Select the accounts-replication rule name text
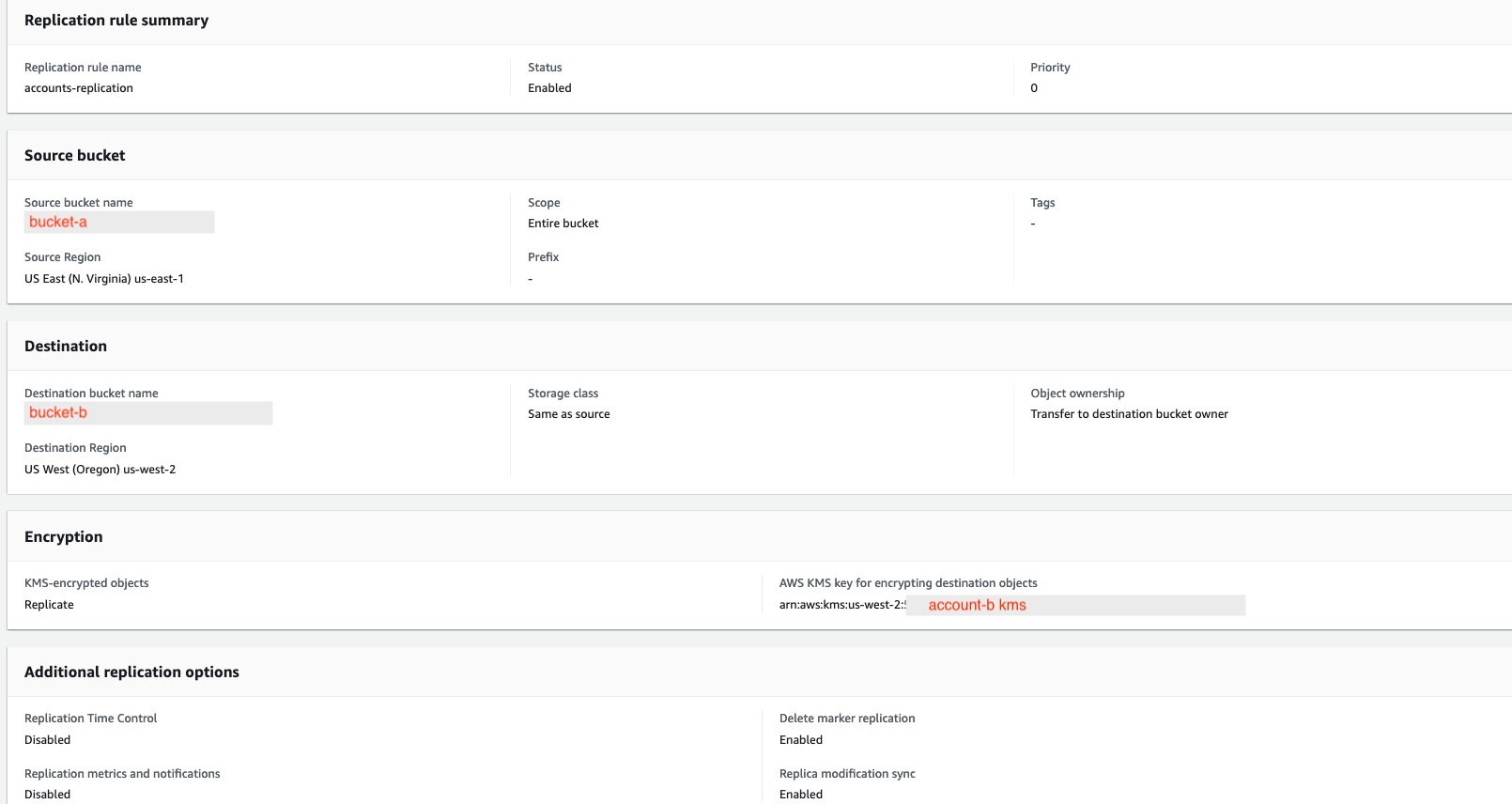This screenshot has width=1512, height=804. click(79, 88)
